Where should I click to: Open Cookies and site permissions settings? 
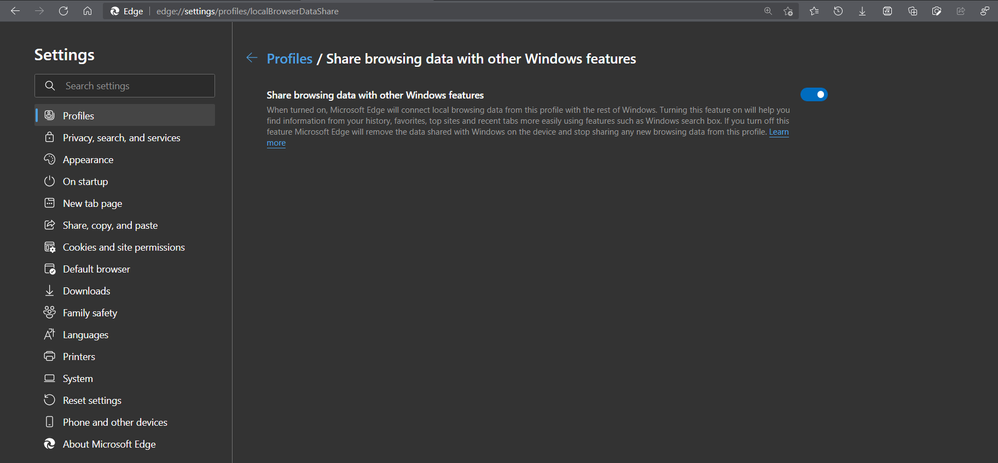[125, 247]
